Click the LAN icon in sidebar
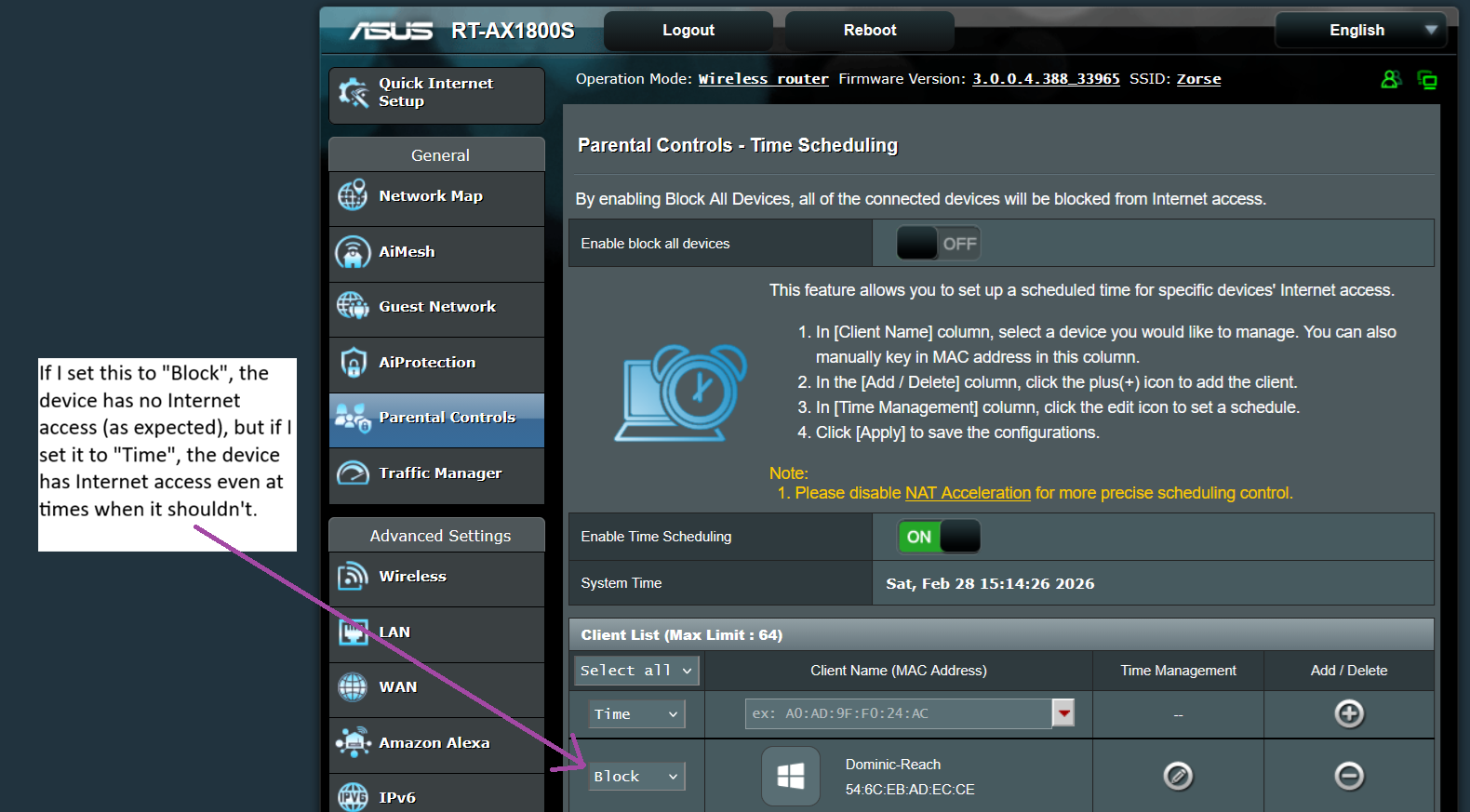The width and height of the screenshot is (1470, 812). (x=353, y=632)
